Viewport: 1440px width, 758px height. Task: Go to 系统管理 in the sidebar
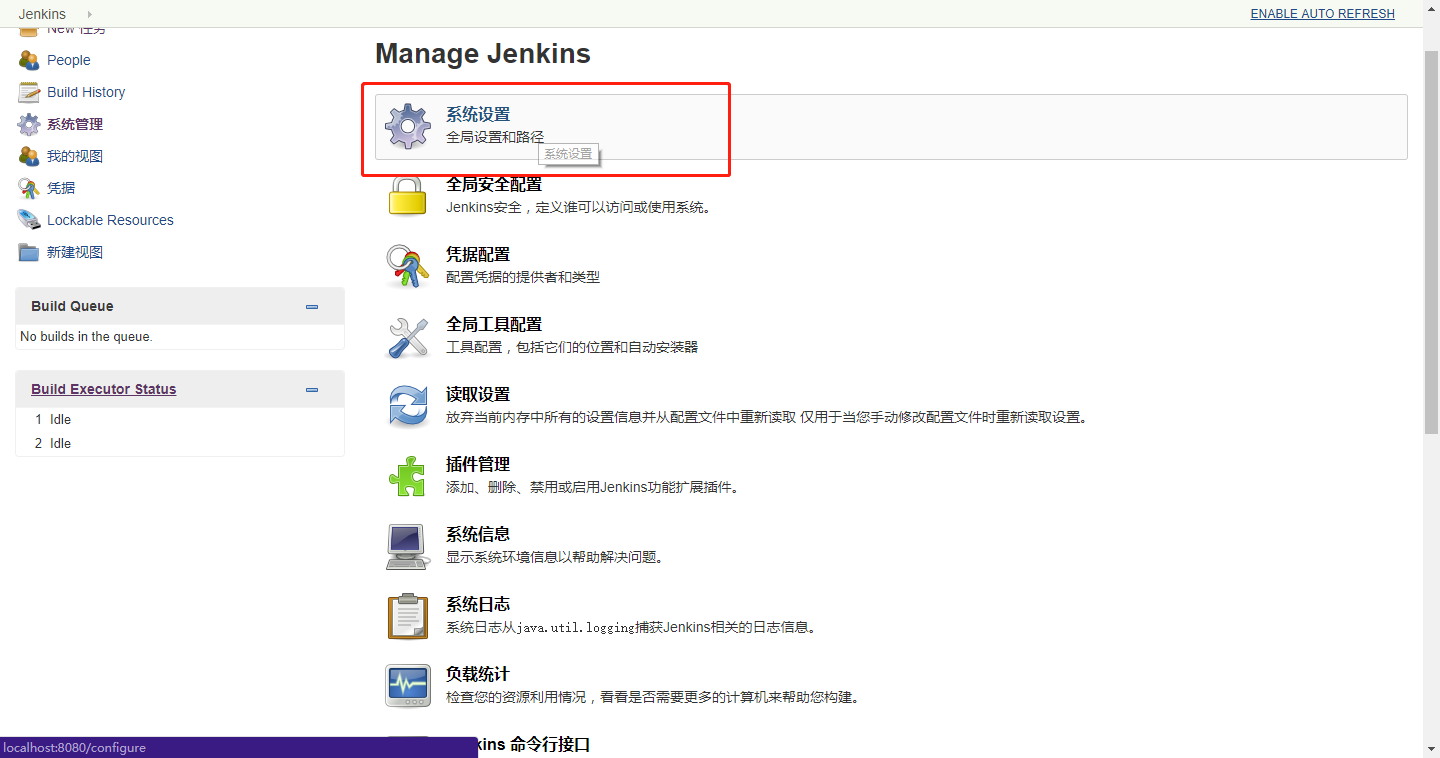[x=75, y=124]
